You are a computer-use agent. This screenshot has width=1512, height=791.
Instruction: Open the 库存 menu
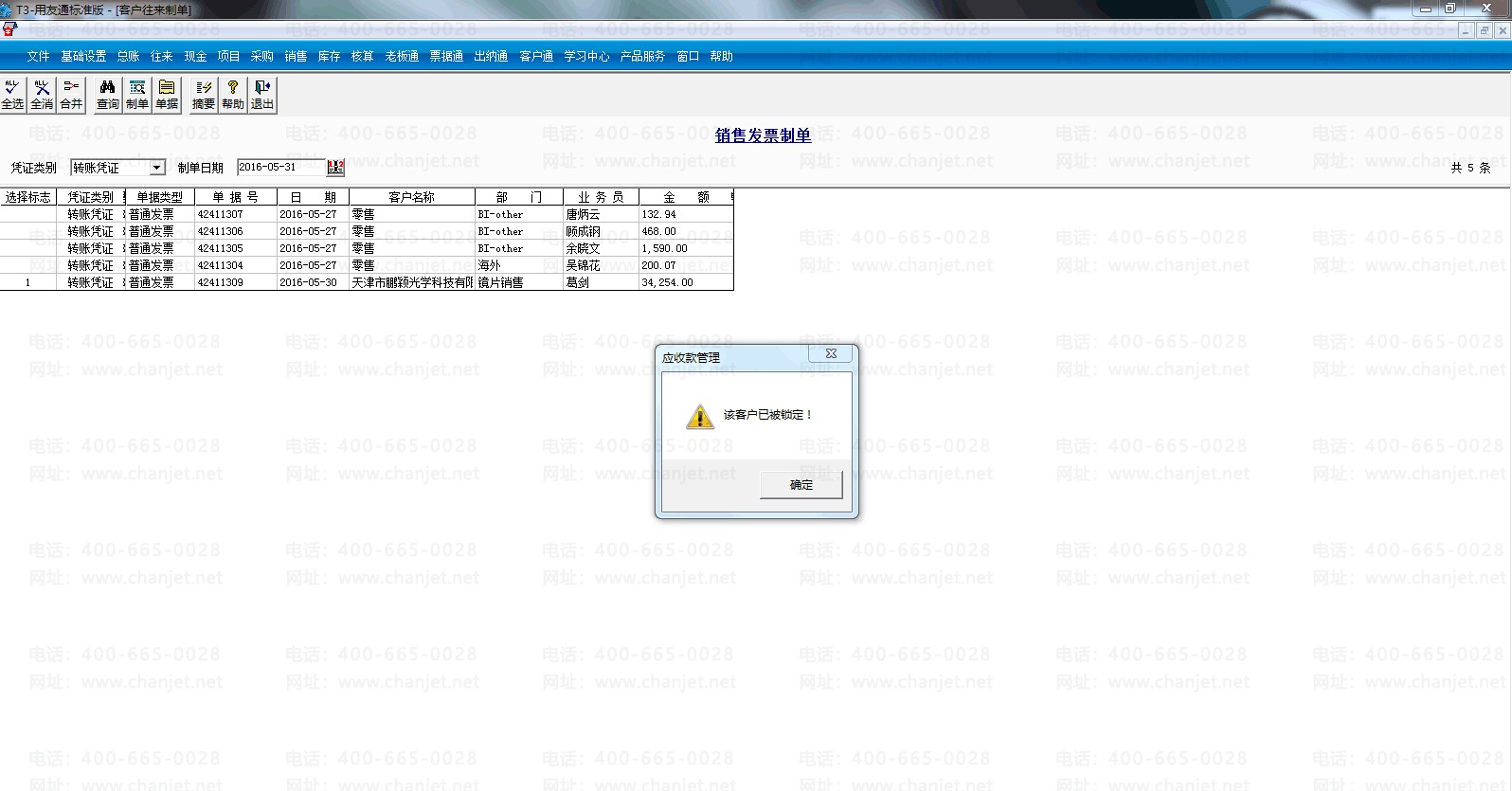[x=329, y=56]
